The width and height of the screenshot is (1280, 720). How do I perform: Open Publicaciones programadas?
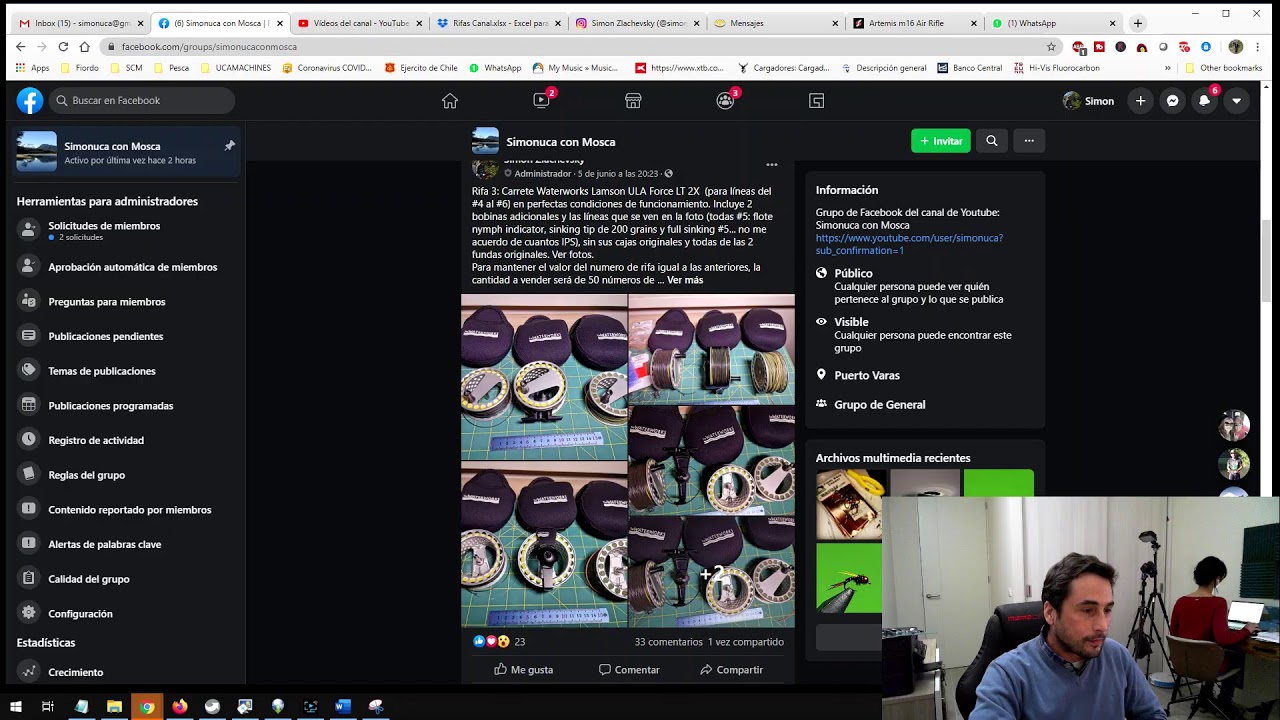click(125, 405)
